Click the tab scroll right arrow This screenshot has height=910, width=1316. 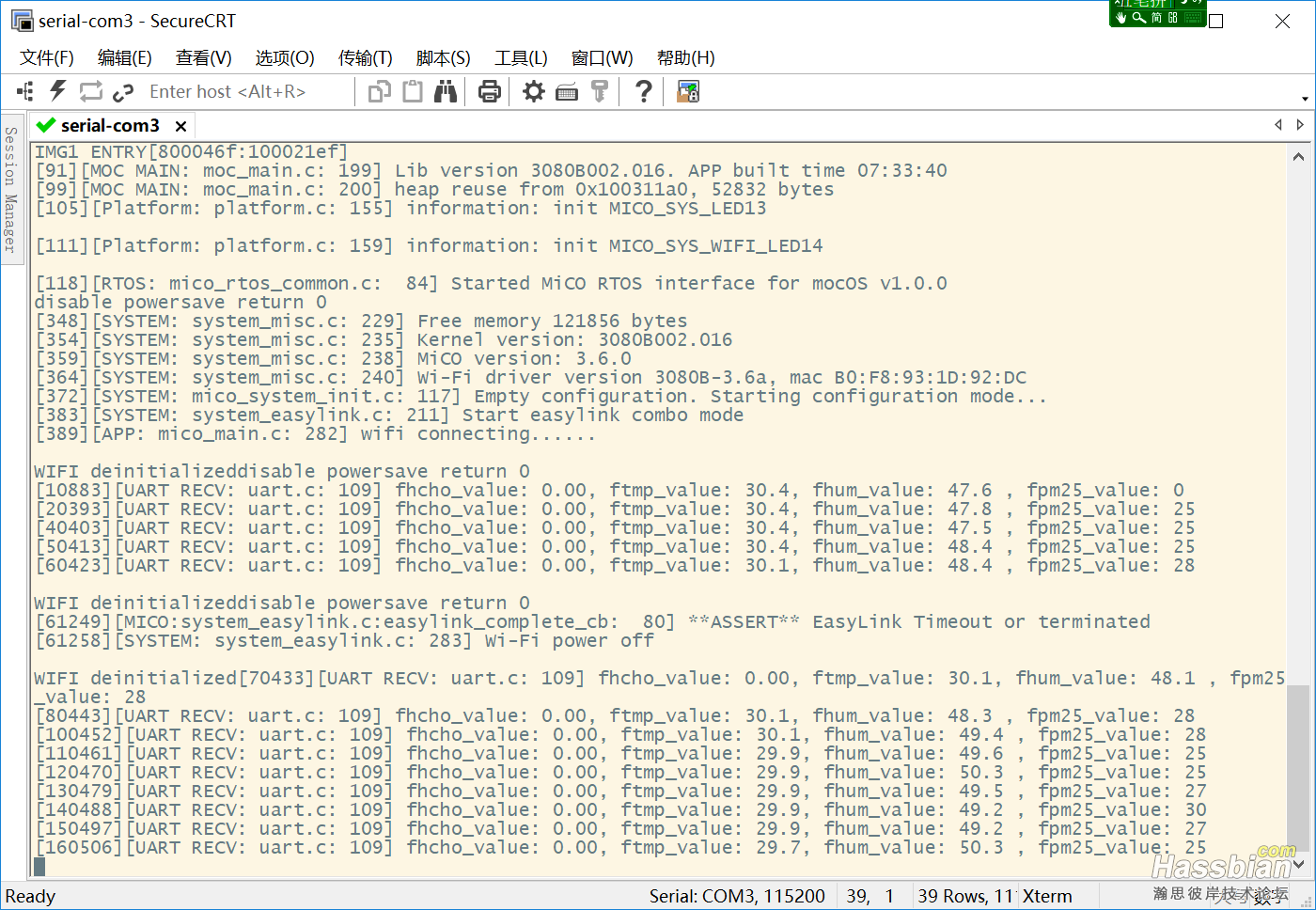1300,124
